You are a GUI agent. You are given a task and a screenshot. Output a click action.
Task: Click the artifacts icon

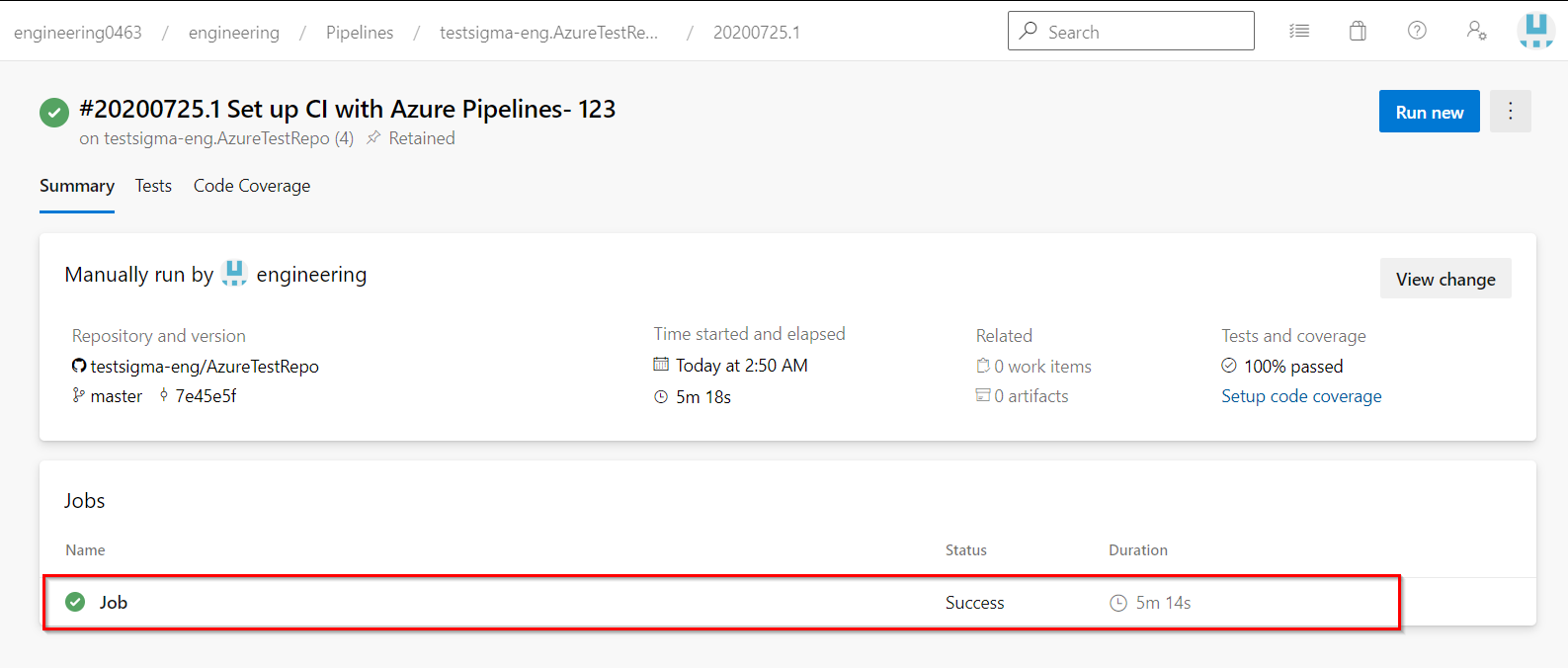point(983,395)
